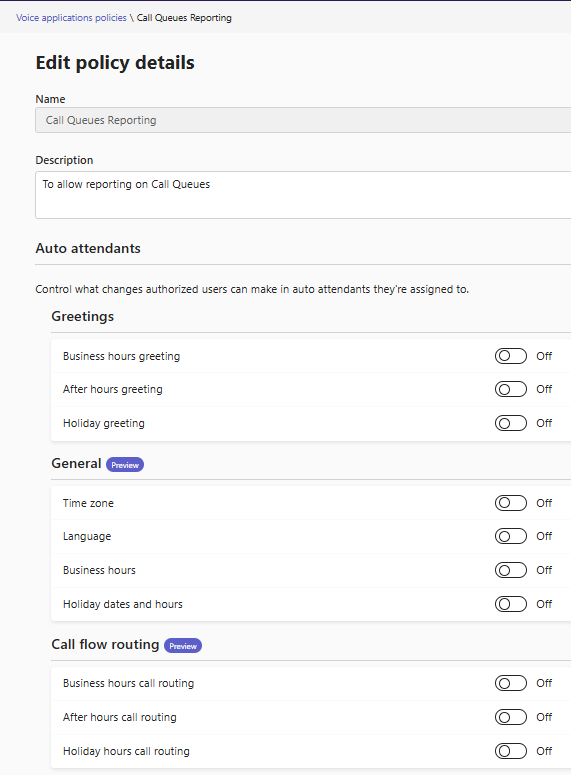Image resolution: width=571 pixels, height=775 pixels.
Task: Click the Preview badge beside Call flow routing
Action: [183, 646]
